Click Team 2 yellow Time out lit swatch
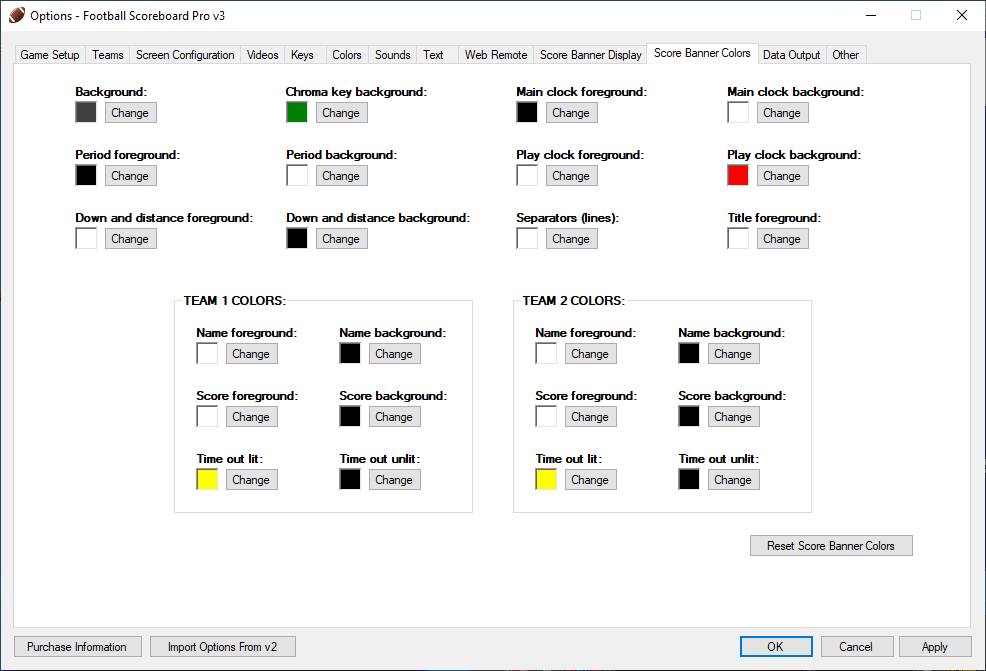986x671 pixels. 546,480
